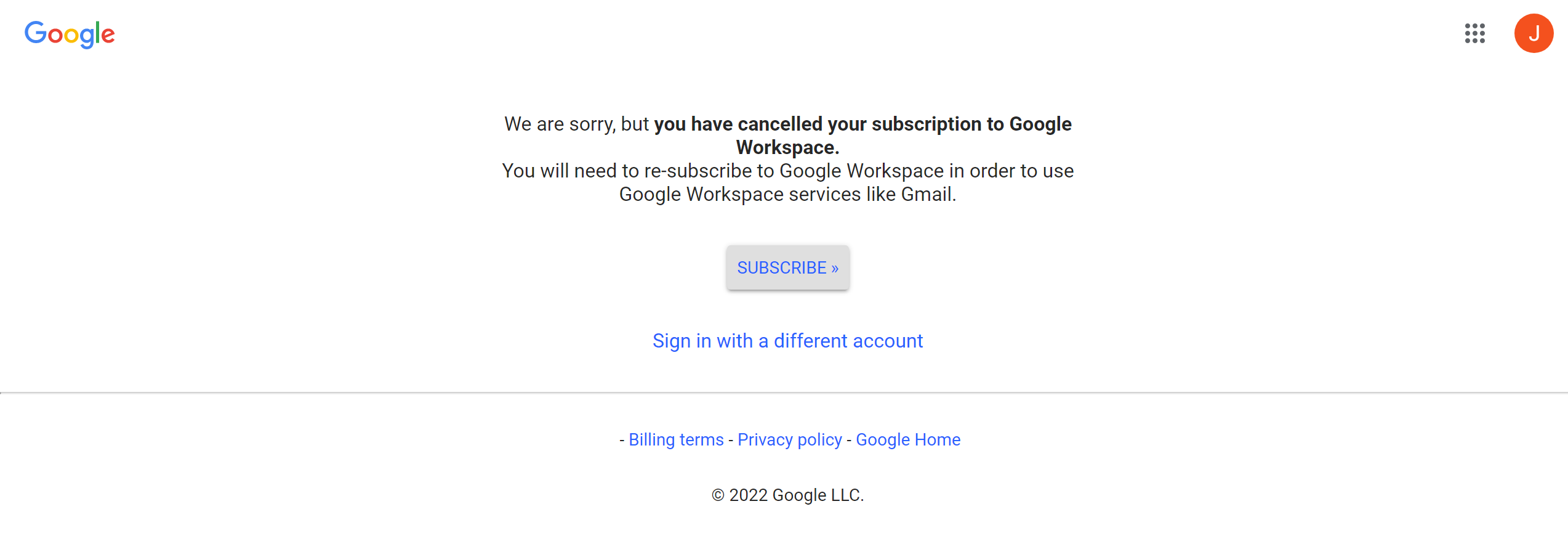Go to the Google Home link

[x=908, y=440]
